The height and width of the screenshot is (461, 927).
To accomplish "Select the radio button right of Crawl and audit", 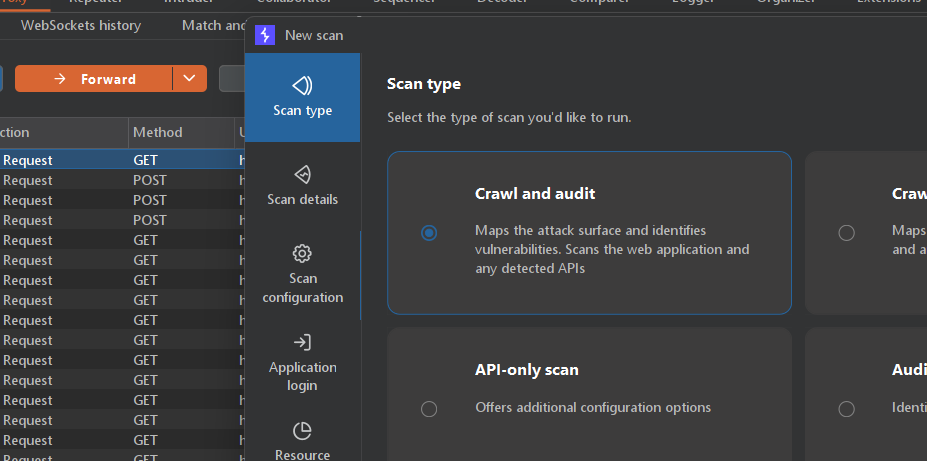I will 846,233.
